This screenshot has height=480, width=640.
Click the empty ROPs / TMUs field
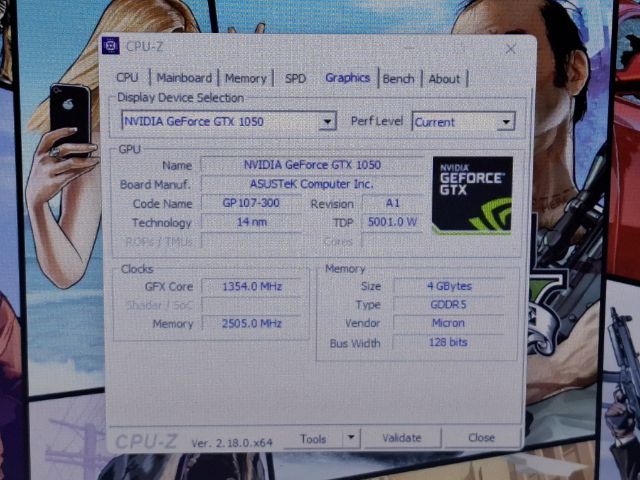point(251,241)
